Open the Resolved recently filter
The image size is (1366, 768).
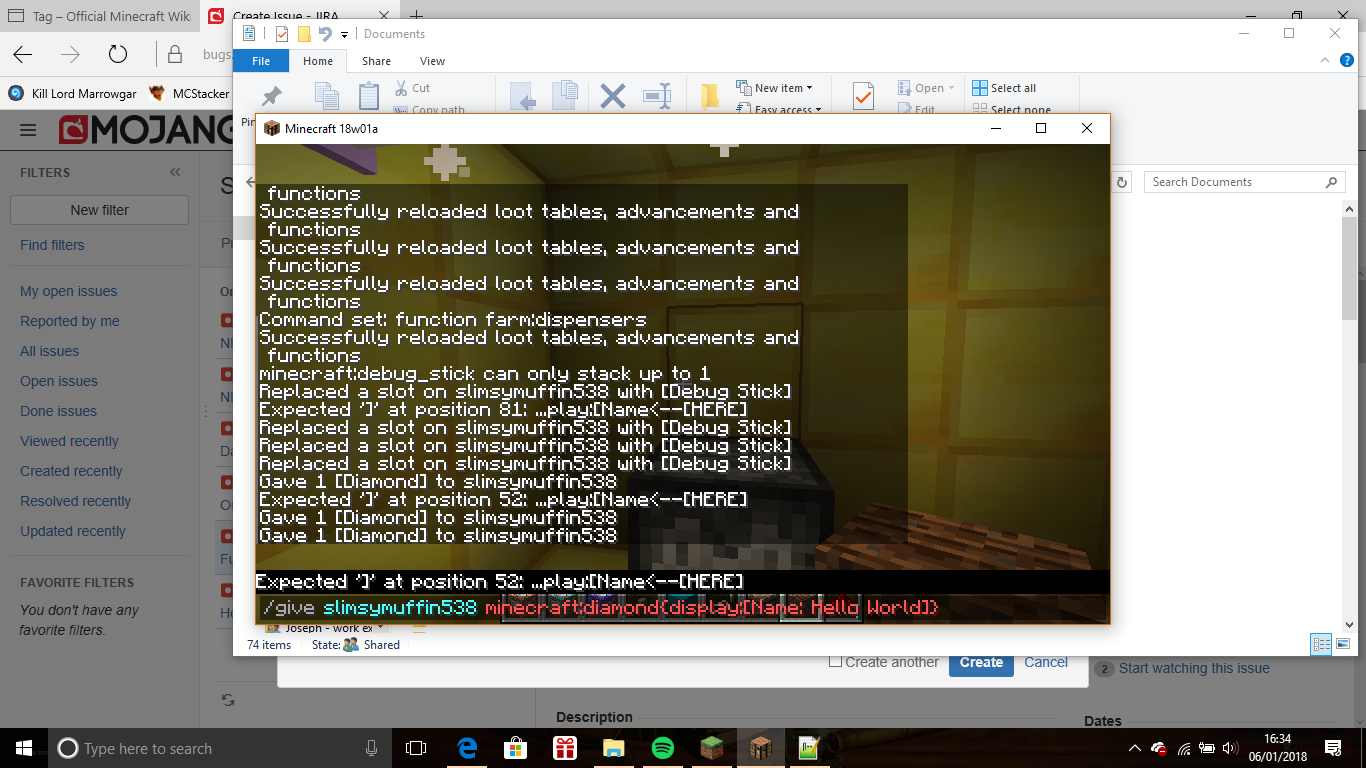tap(76, 501)
